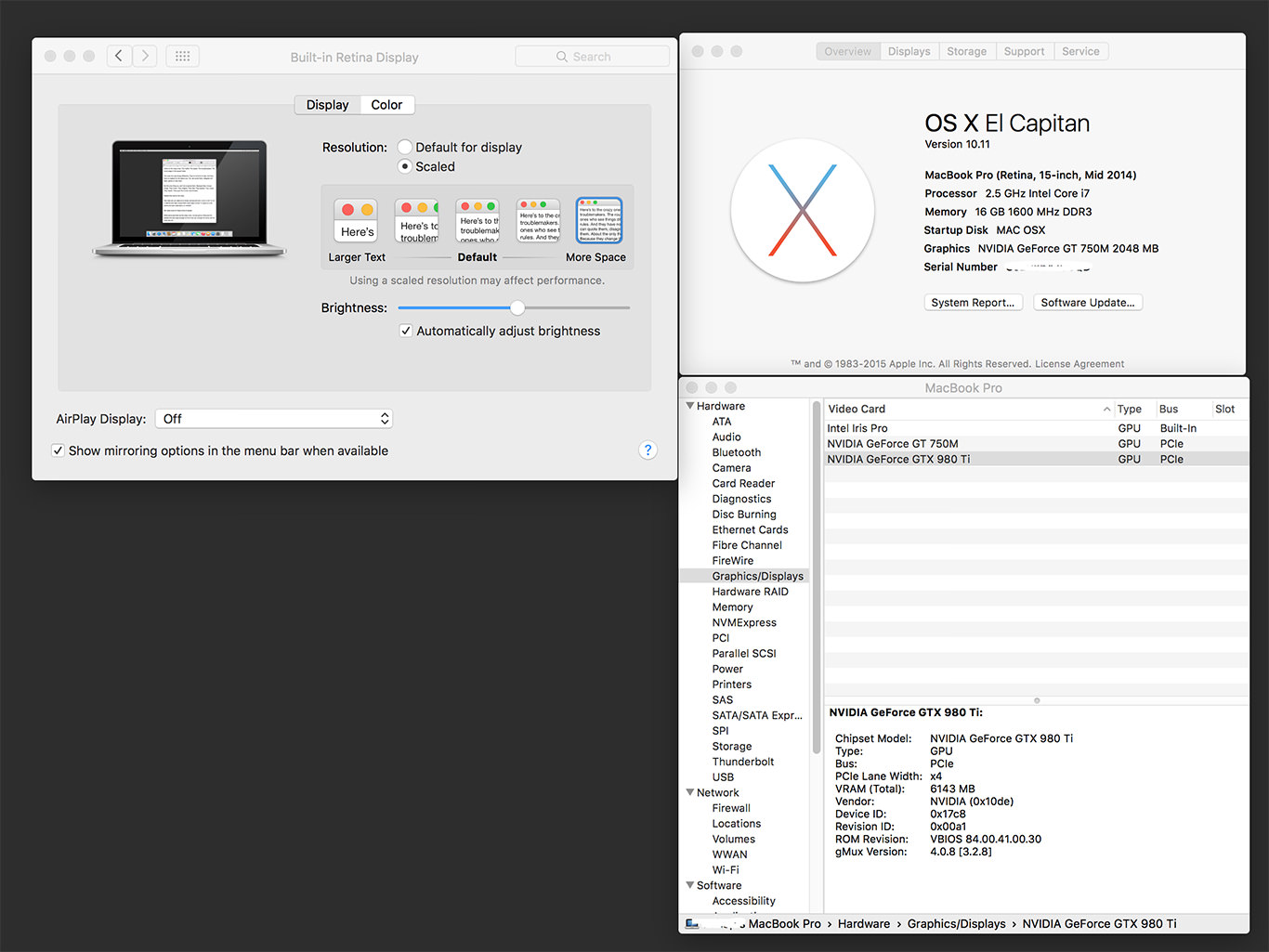Switch to the Display tab
The height and width of the screenshot is (952, 1269).
[x=327, y=105]
